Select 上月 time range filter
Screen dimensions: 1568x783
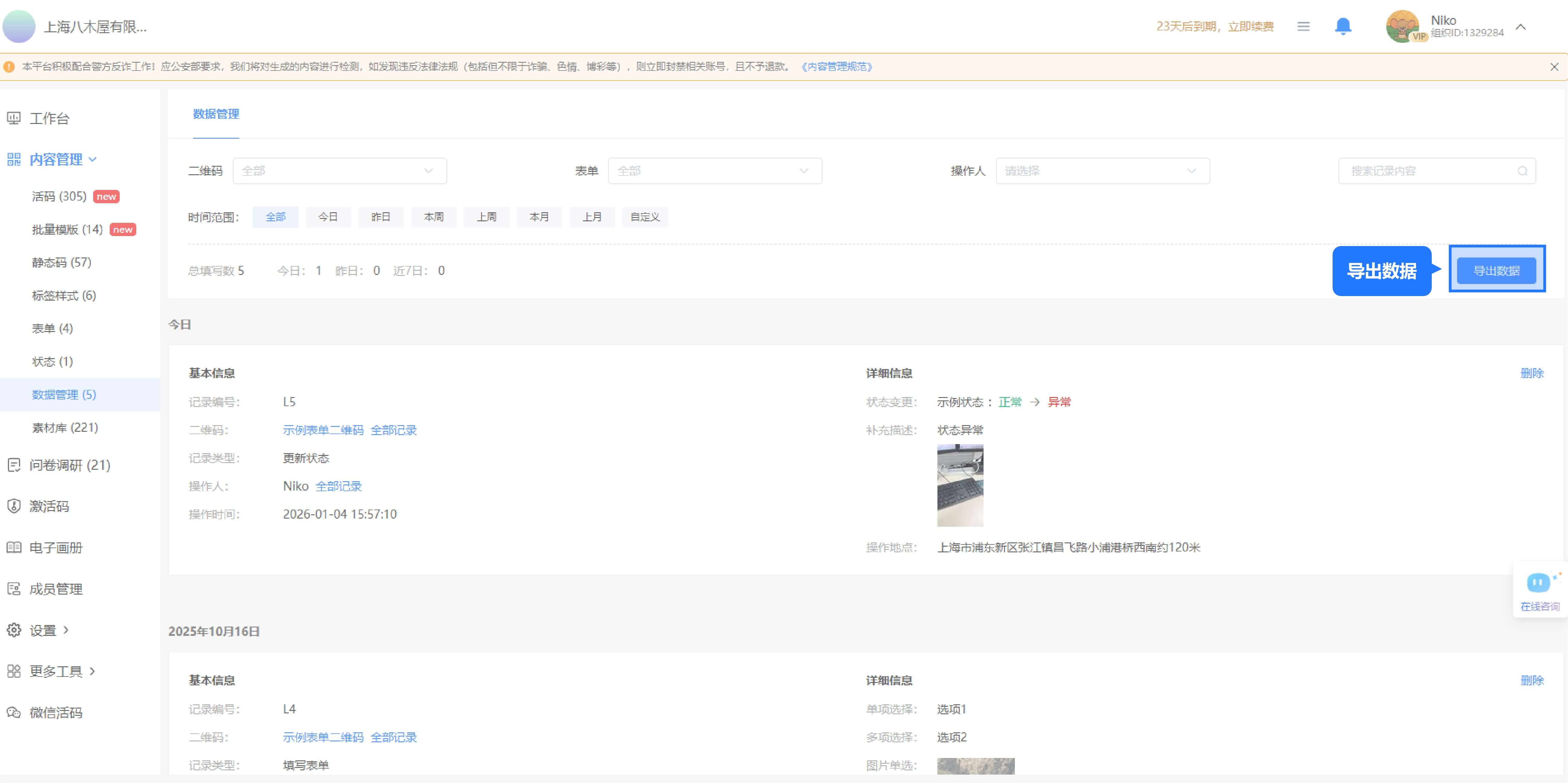592,217
